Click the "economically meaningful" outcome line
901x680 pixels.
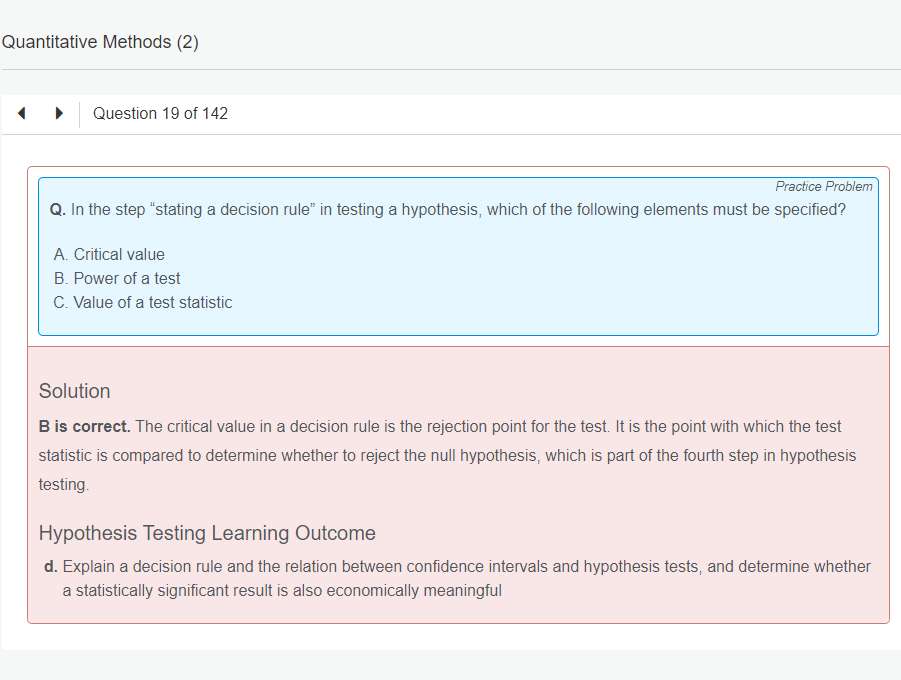tap(282, 590)
